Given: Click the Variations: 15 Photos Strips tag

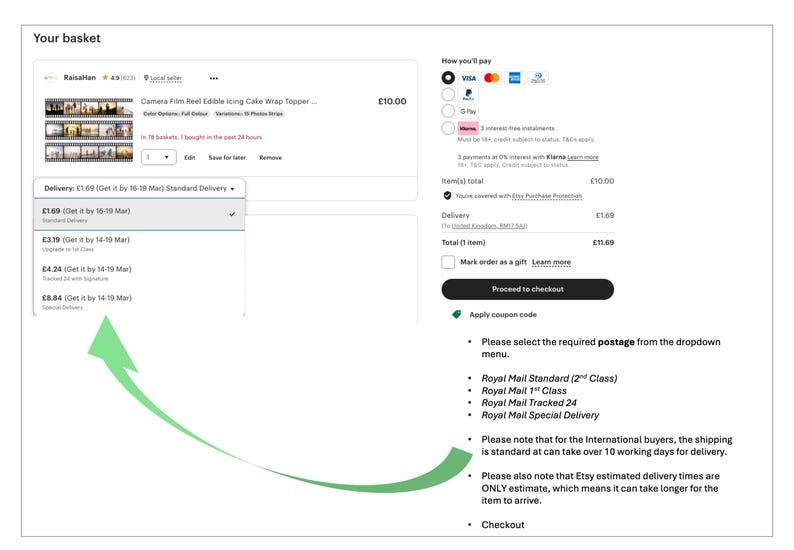Looking at the screenshot, I should [x=249, y=114].
